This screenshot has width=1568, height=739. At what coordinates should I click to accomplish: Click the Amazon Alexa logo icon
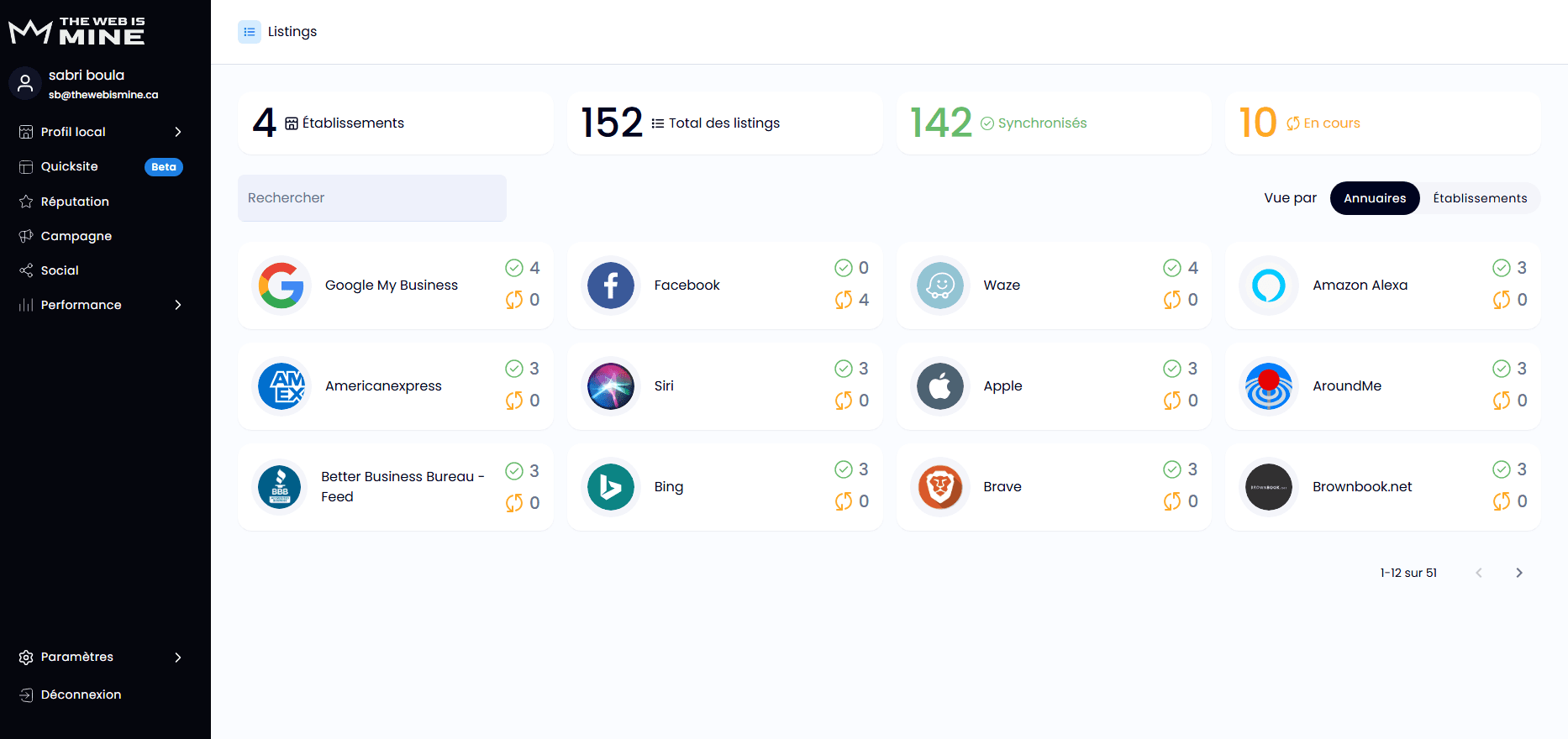[1269, 286]
